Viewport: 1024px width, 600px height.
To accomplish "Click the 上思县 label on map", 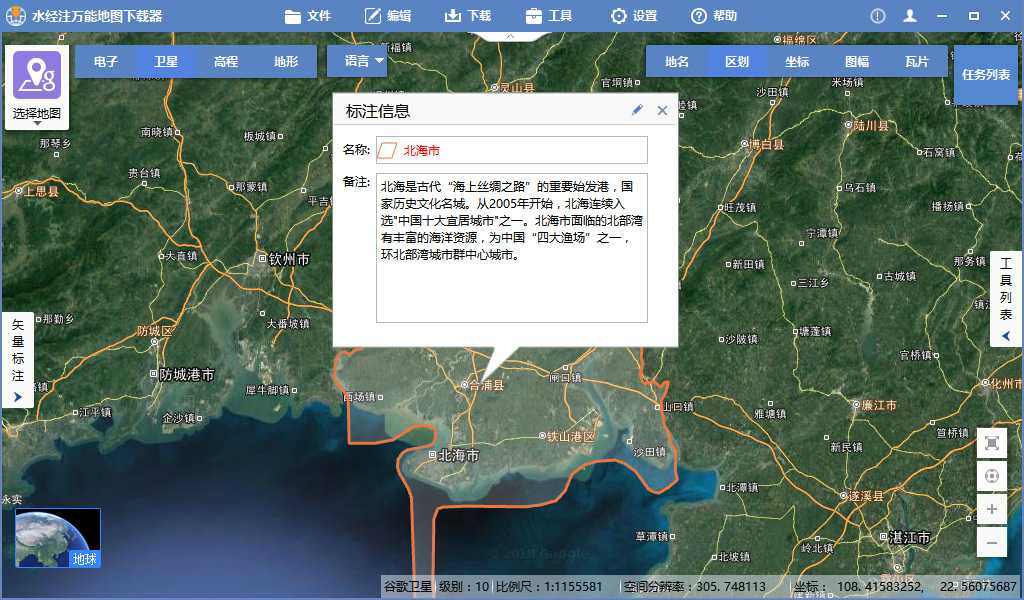I will pos(41,191).
